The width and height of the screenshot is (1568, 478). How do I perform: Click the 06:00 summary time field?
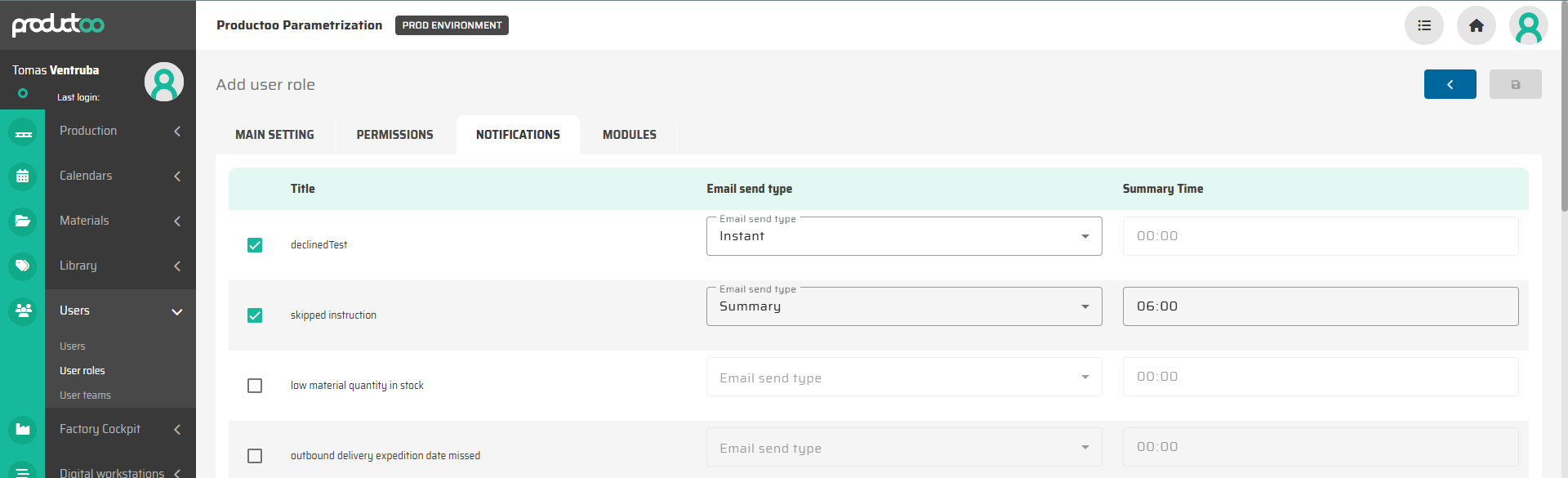click(1320, 306)
